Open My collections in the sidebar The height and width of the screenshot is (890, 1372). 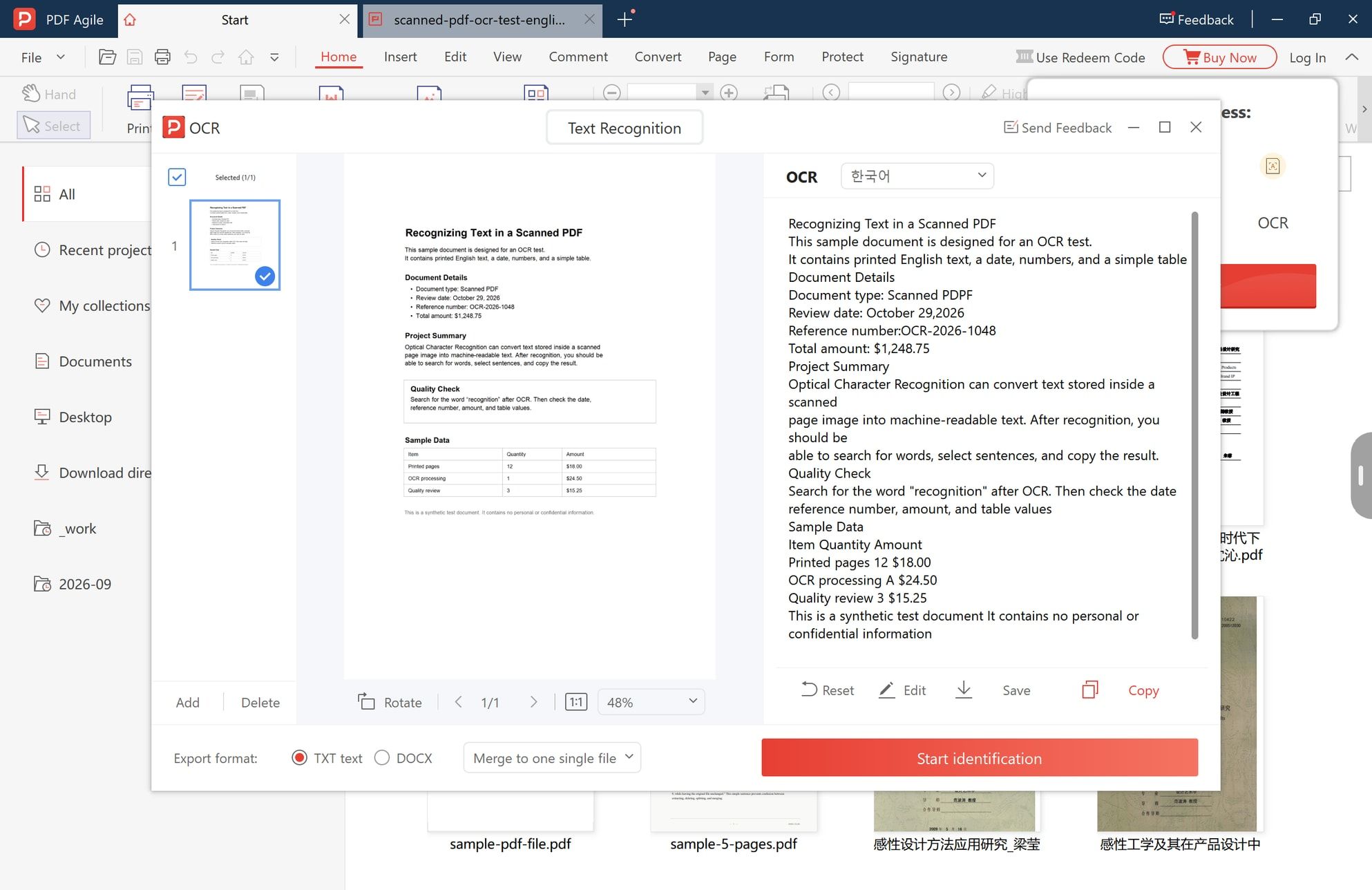tap(92, 305)
